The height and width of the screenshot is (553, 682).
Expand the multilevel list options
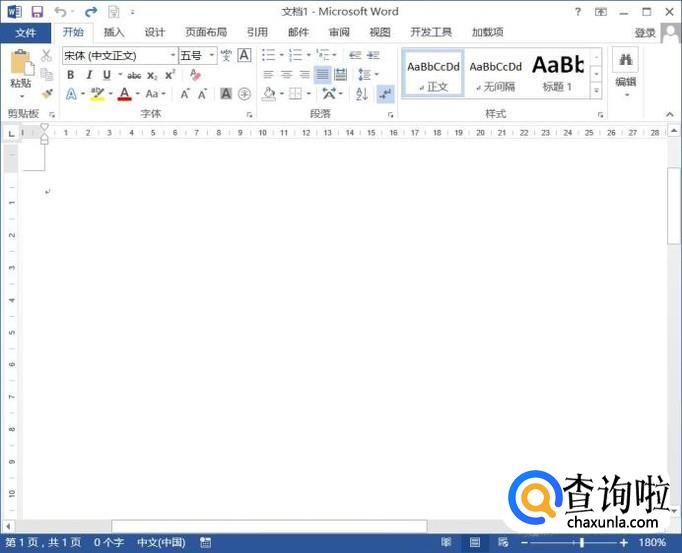[335, 55]
